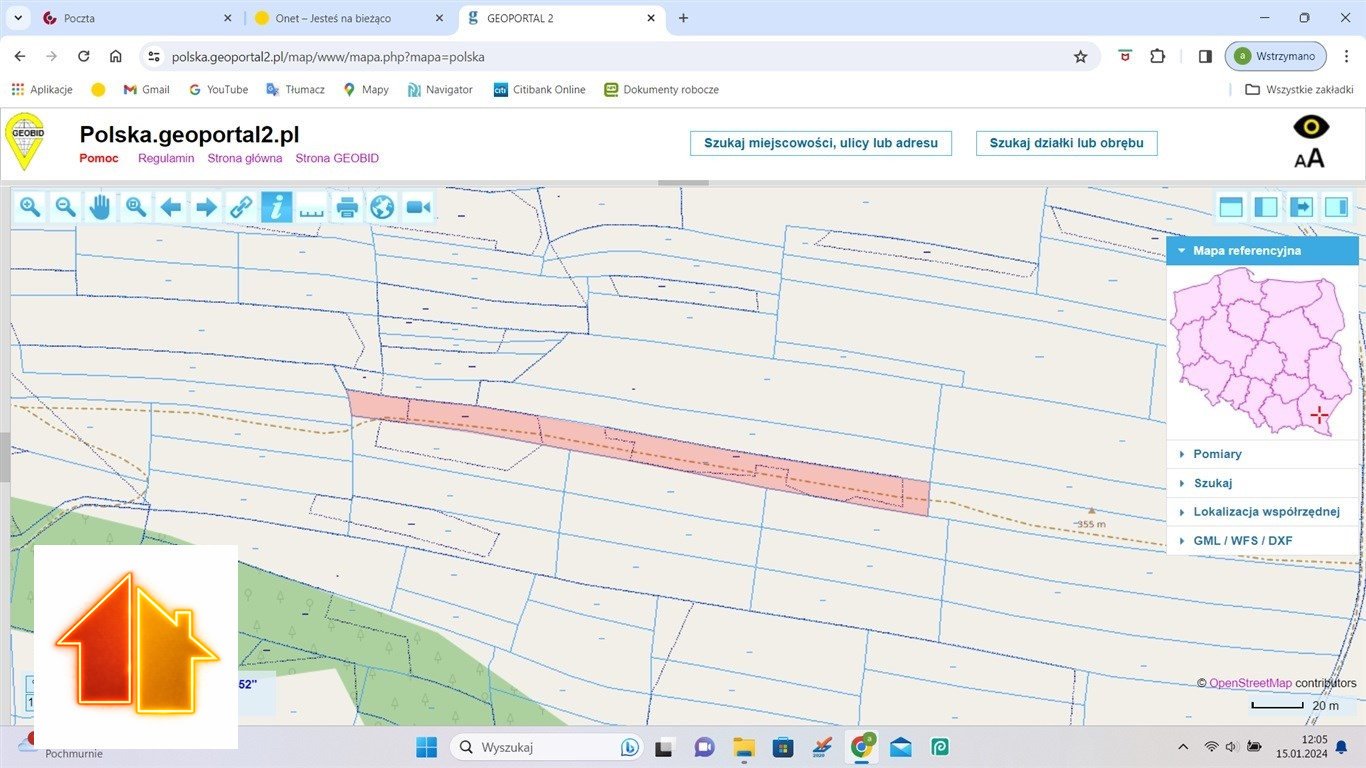Open the Mail app from the taskbar
Viewport: 1366px width, 768px height.
pyautogui.click(x=900, y=747)
